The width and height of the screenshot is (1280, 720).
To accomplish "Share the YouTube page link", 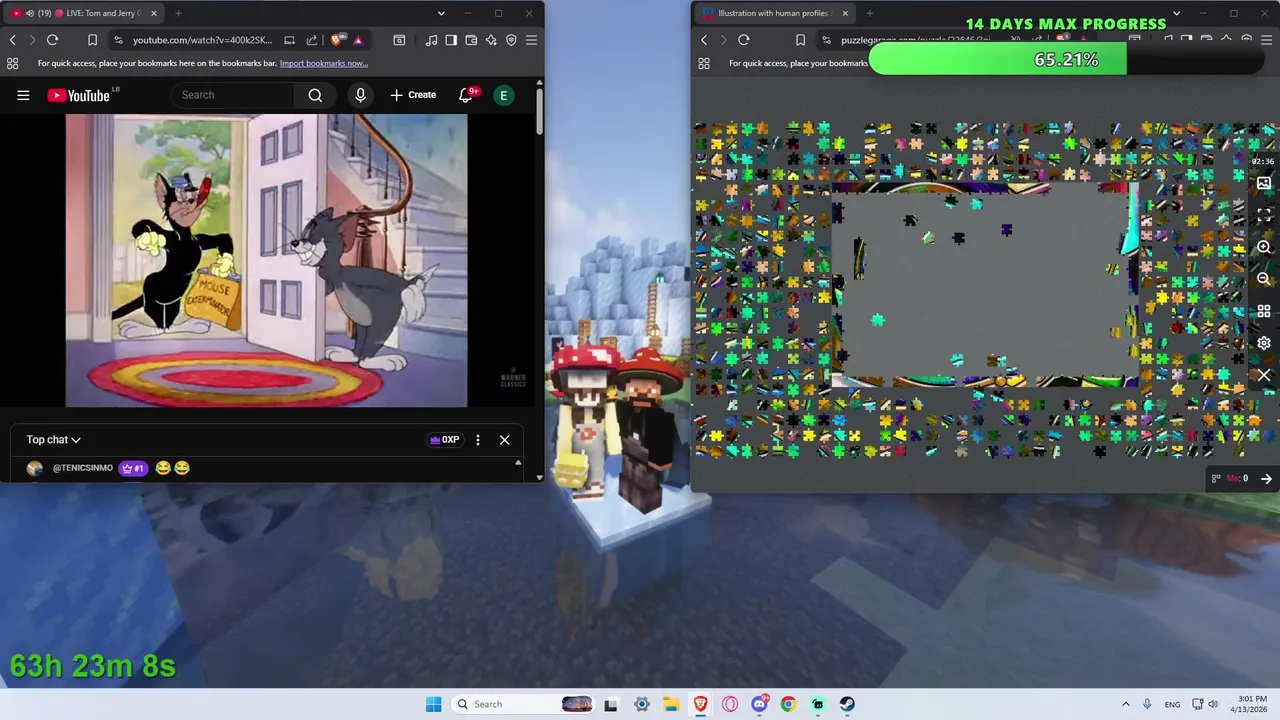I will click(312, 40).
